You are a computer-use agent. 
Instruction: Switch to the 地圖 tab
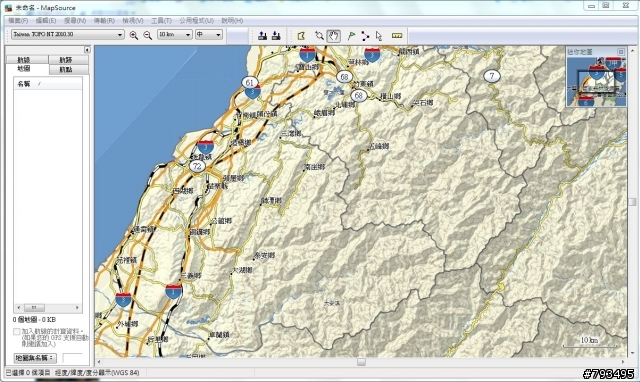coord(24,69)
